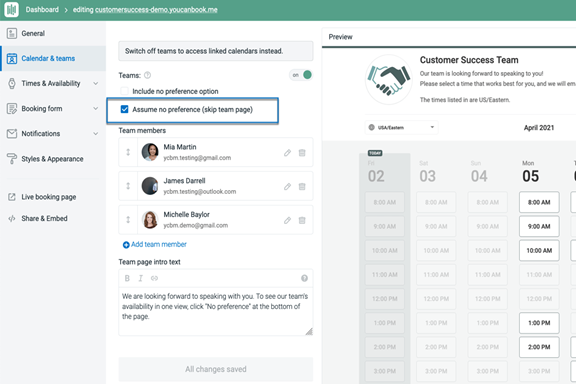Screen dimensions: 576x384
Task: Click the Teams help question mark icon
Action: tap(147, 75)
